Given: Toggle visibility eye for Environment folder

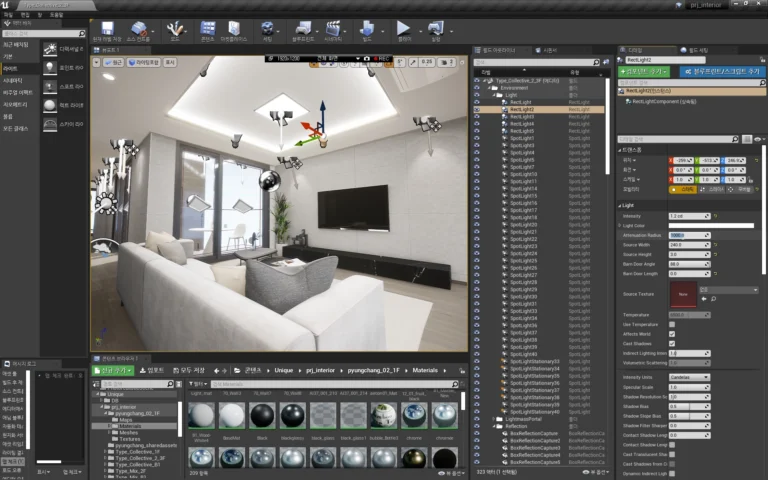Looking at the screenshot, I should click(477, 88).
